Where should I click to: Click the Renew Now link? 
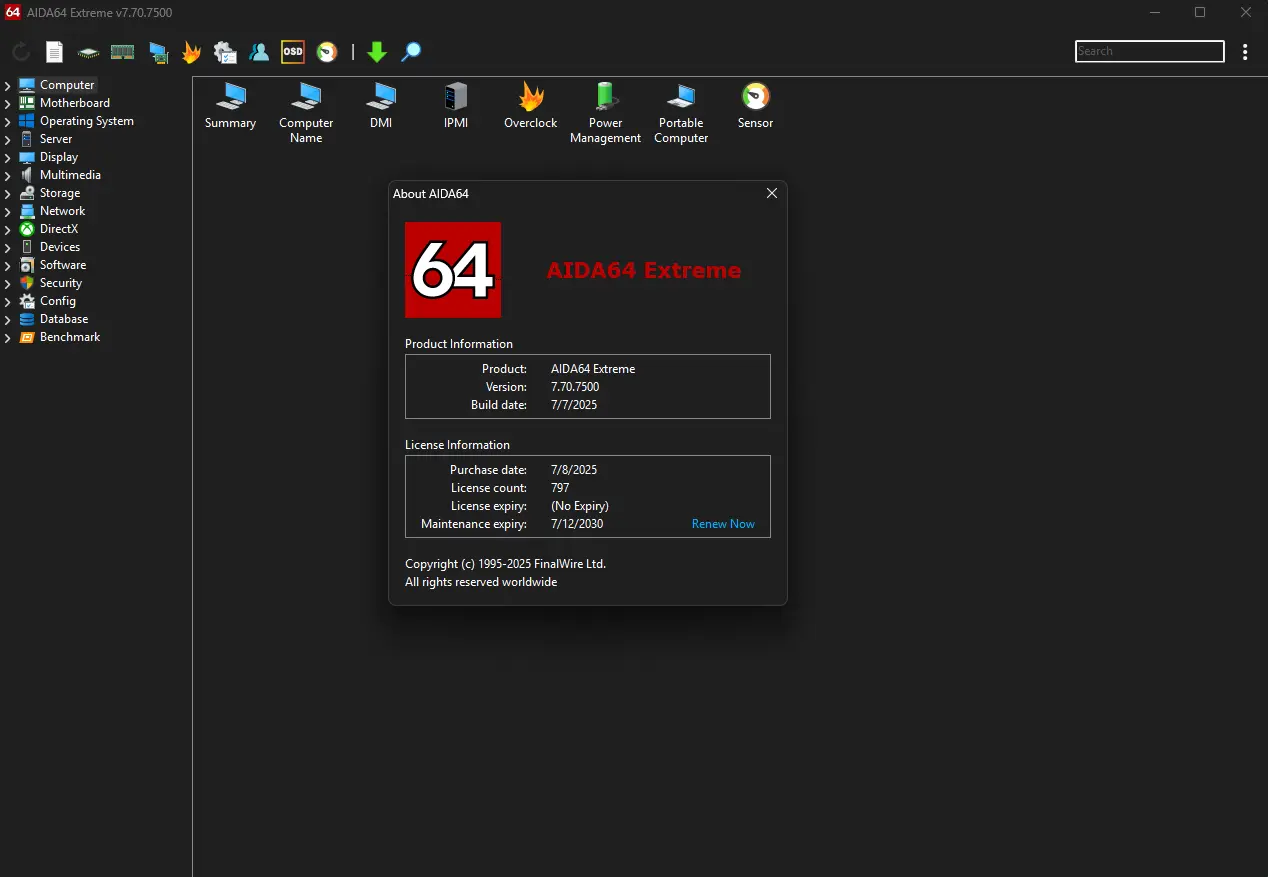[723, 524]
